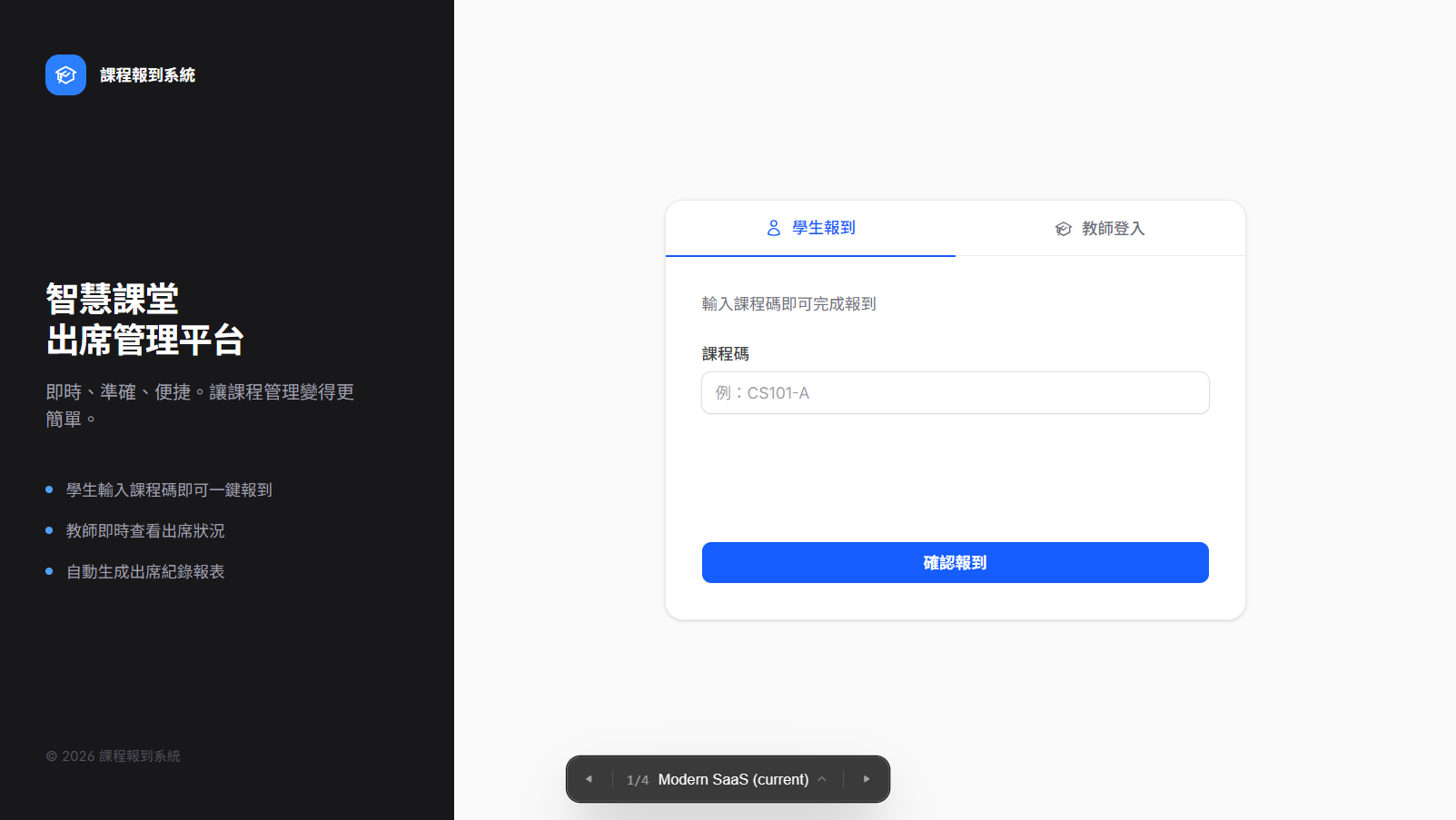
Task: Click the © 2026 課程報到系統 footer text
Action: pos(113,755)
